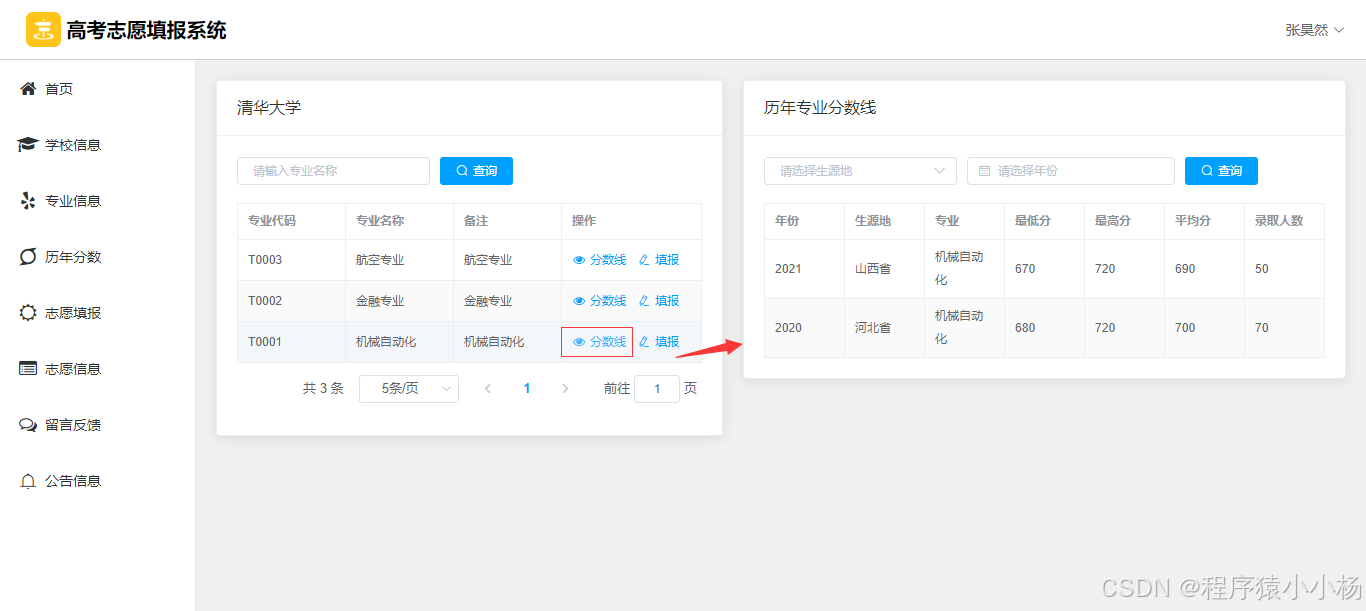Click the 清华大学 panel title
Screen dimensions: 1366x611
point(269,108)
